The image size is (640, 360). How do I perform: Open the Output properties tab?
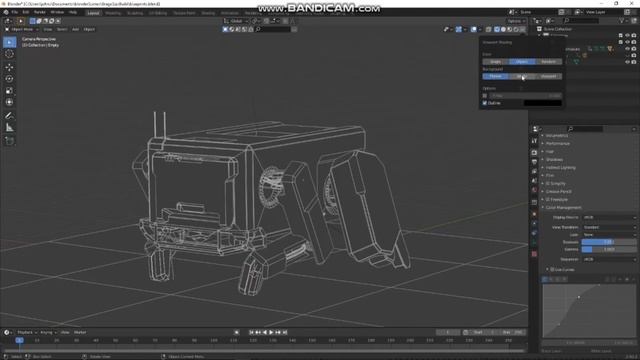(534, 162)
